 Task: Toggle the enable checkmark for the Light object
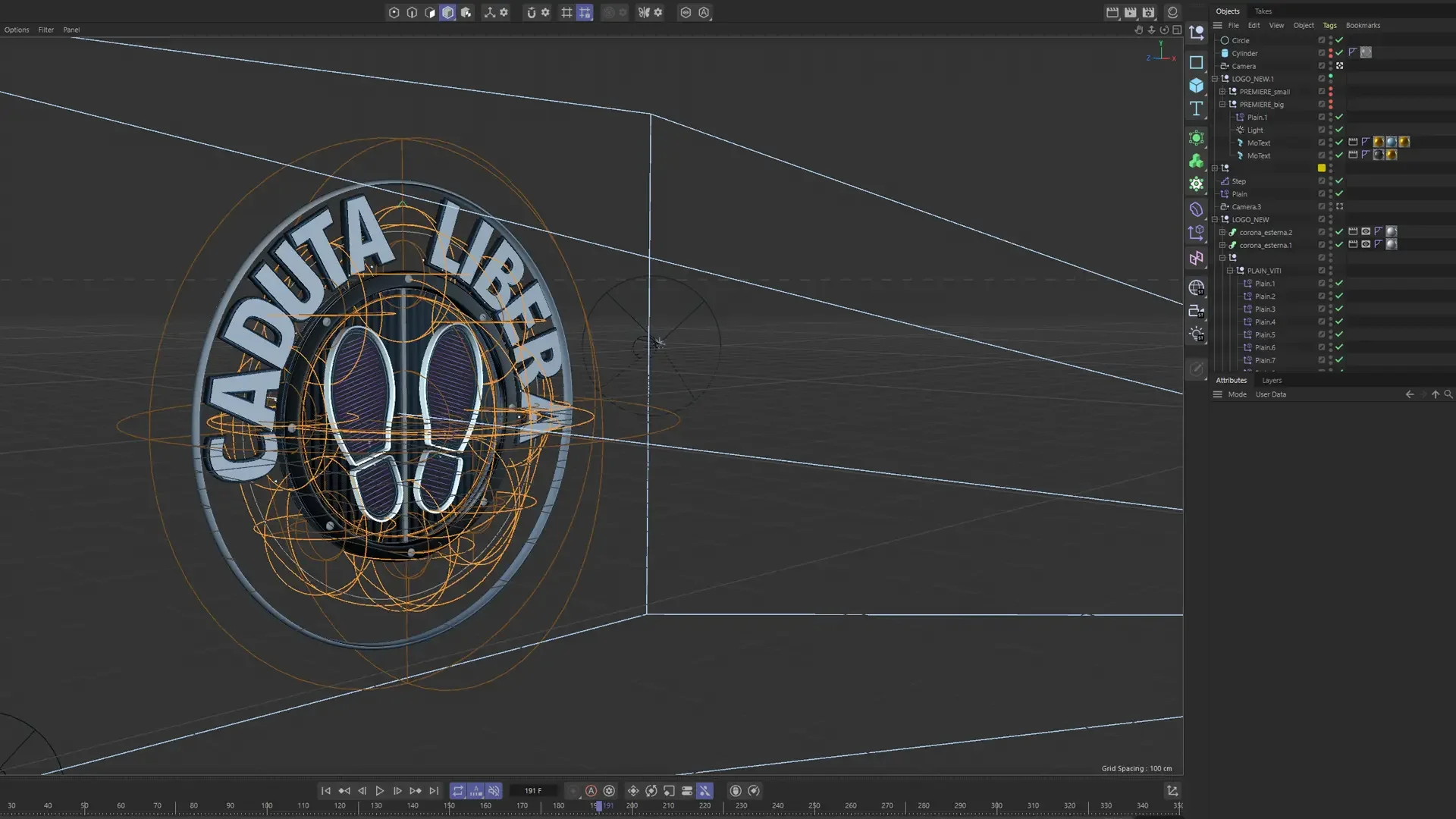1339,130
